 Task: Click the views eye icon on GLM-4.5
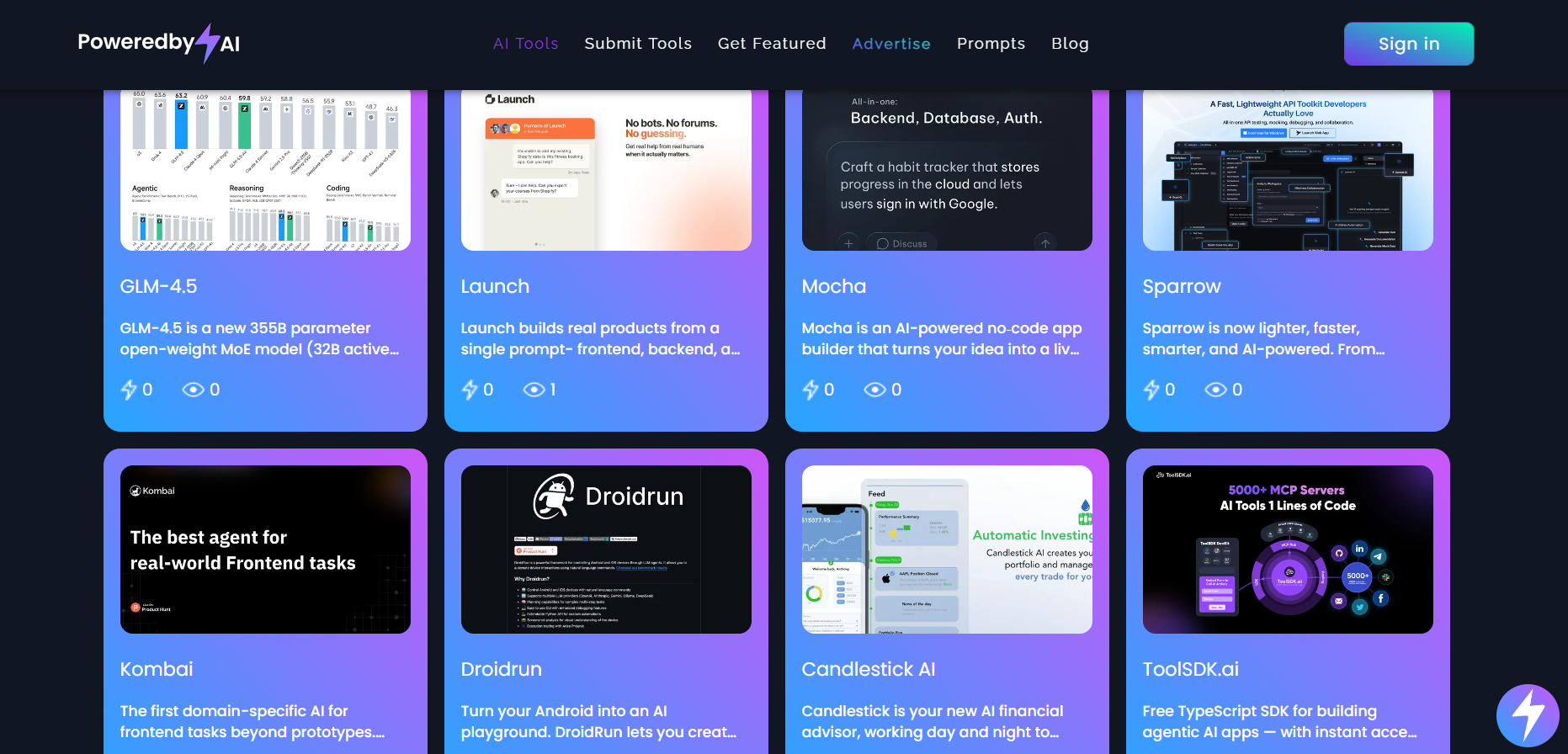(x=194, y=390)
